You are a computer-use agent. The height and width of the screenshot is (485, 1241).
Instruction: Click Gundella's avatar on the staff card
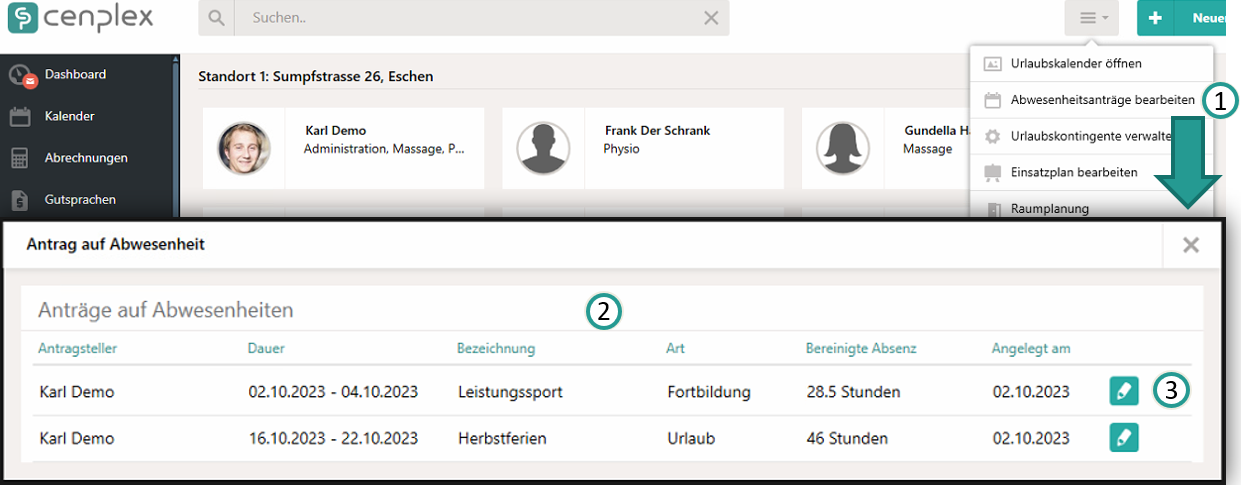pos(842,149)
